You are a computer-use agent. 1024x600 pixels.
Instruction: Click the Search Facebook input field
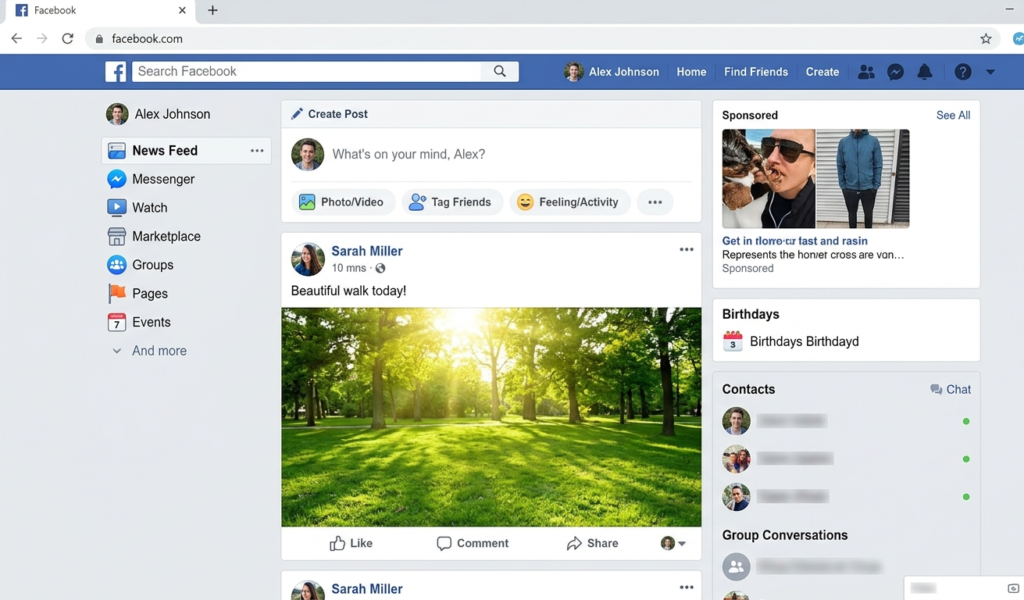tap(300, 71)
